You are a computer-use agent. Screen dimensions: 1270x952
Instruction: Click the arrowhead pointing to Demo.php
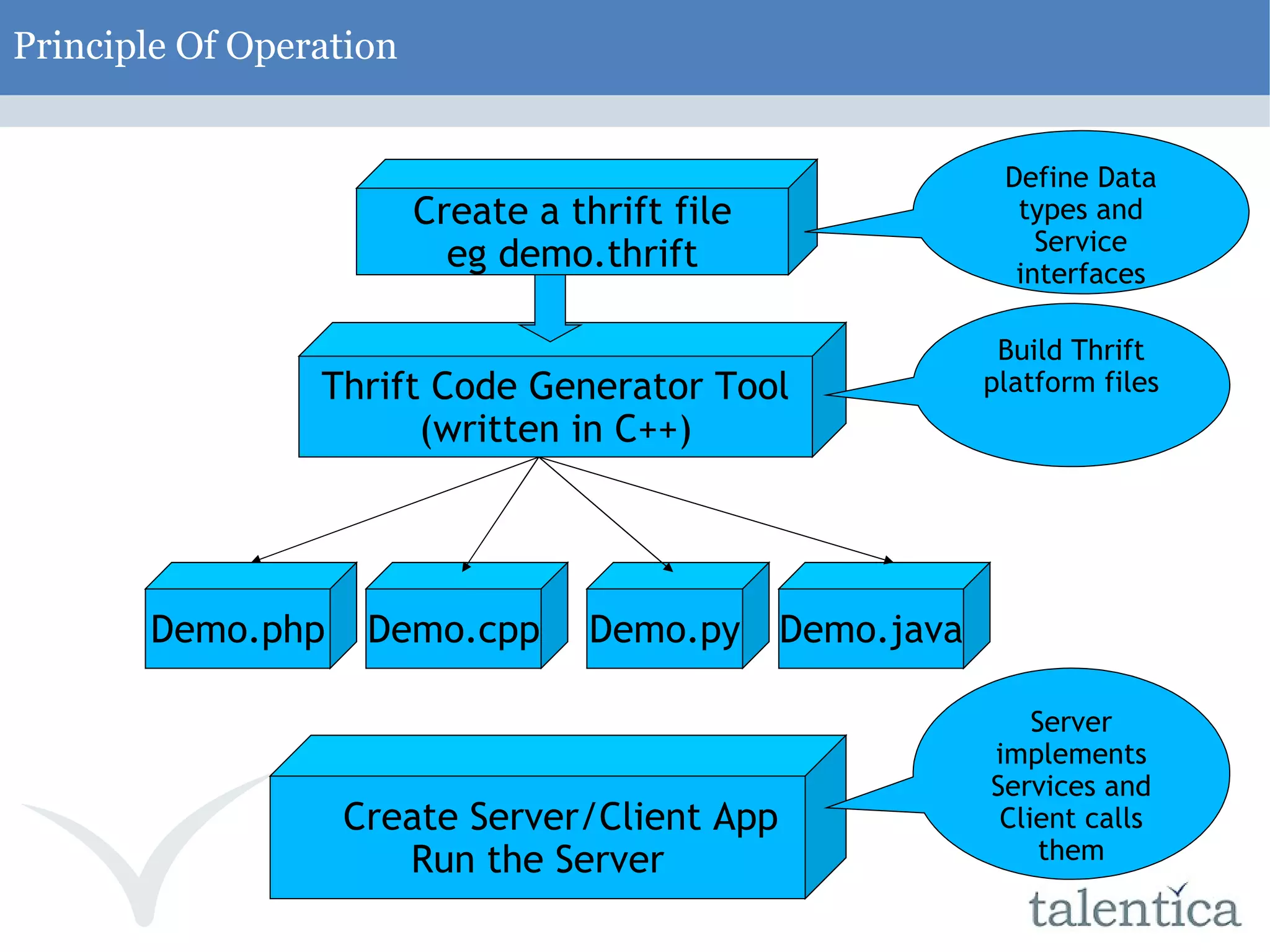coord(255,559)
